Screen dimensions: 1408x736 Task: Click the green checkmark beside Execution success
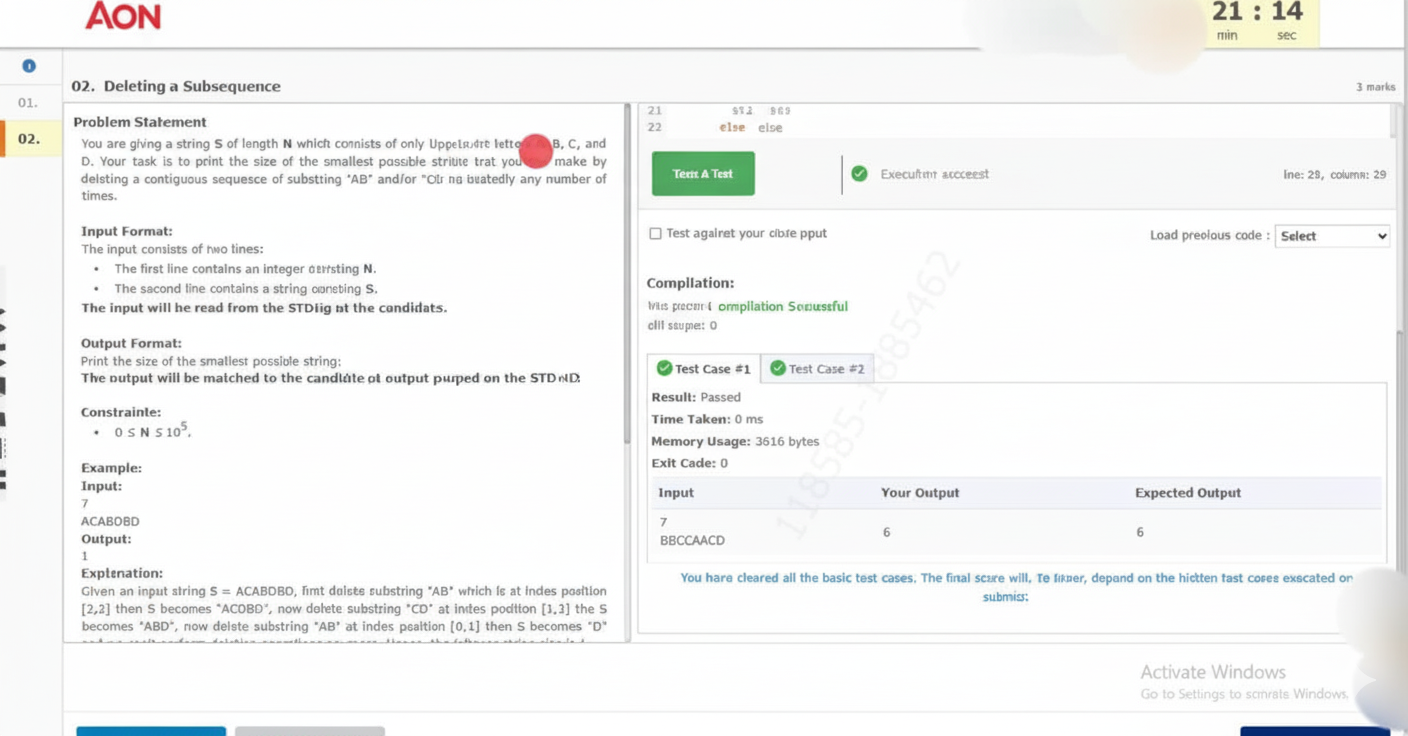859,173
